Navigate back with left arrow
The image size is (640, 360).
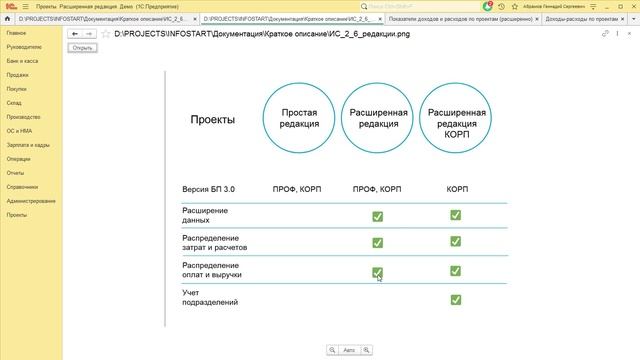[x=75, y=34]
